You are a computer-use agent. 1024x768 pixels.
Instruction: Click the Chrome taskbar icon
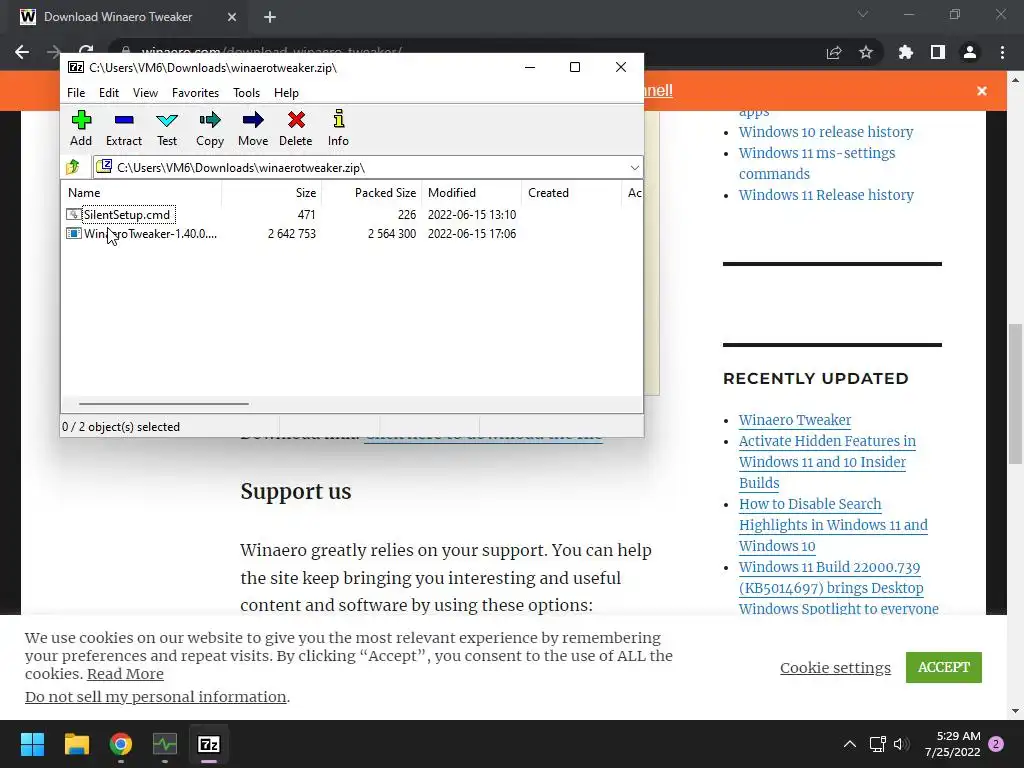[121, 744]
